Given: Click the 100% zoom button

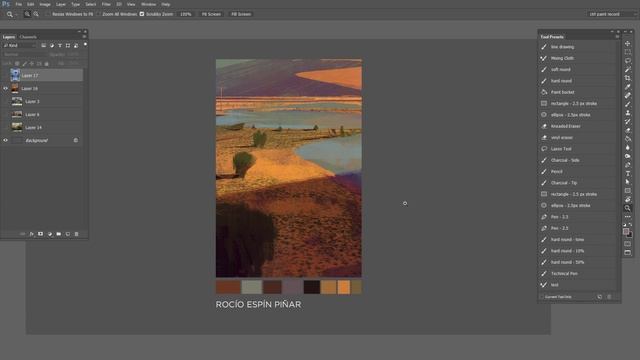Looking at the screenshot, I should click(186, 14).
